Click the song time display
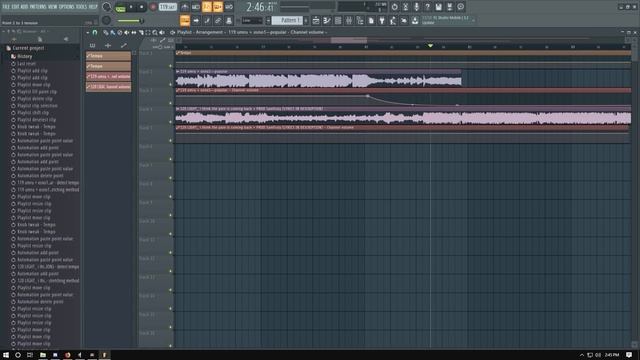This screenshot has height=360, width=640. click(260, 7)
